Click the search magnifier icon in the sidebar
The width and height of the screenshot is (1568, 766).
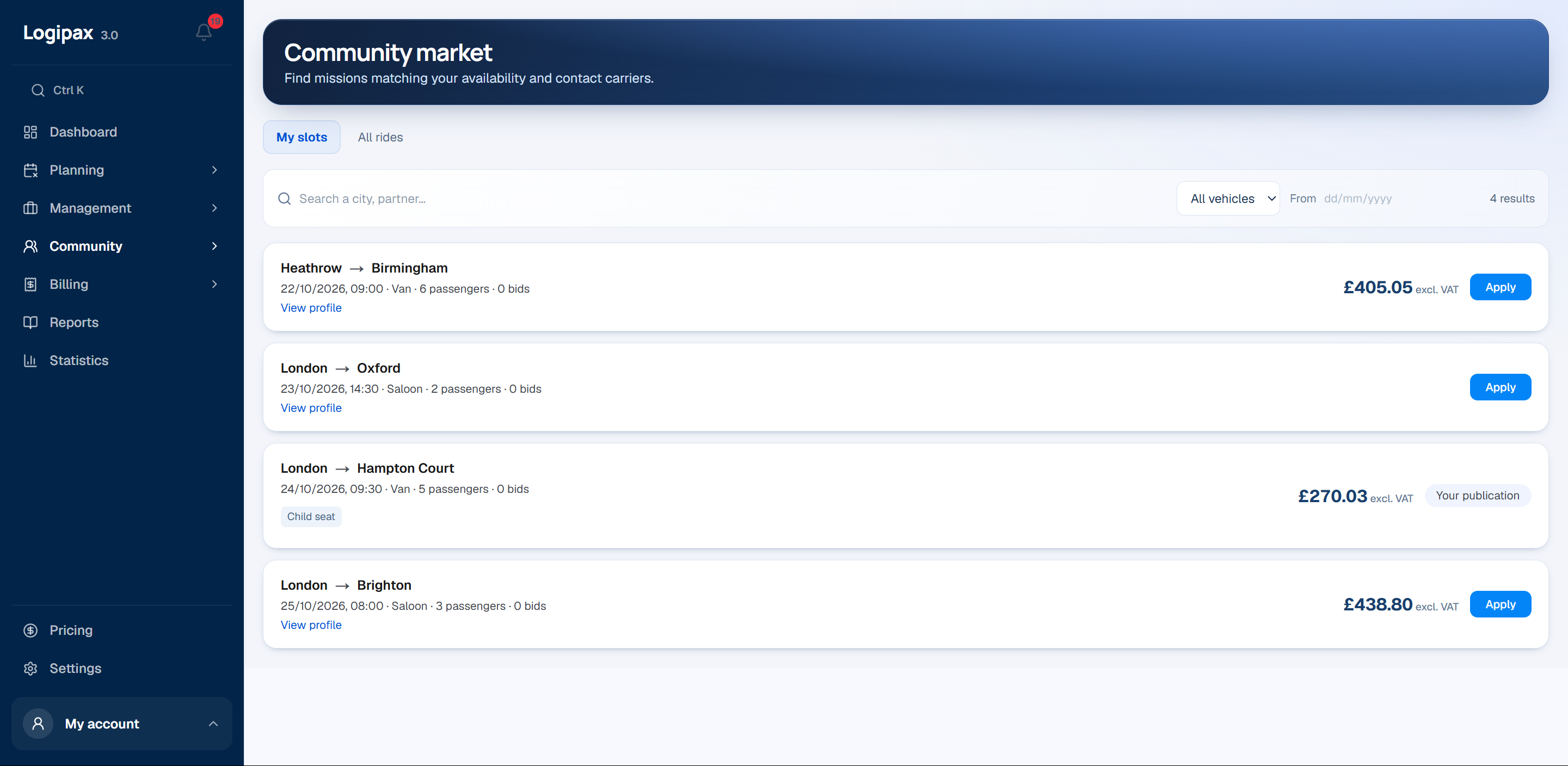coord(38,90)
